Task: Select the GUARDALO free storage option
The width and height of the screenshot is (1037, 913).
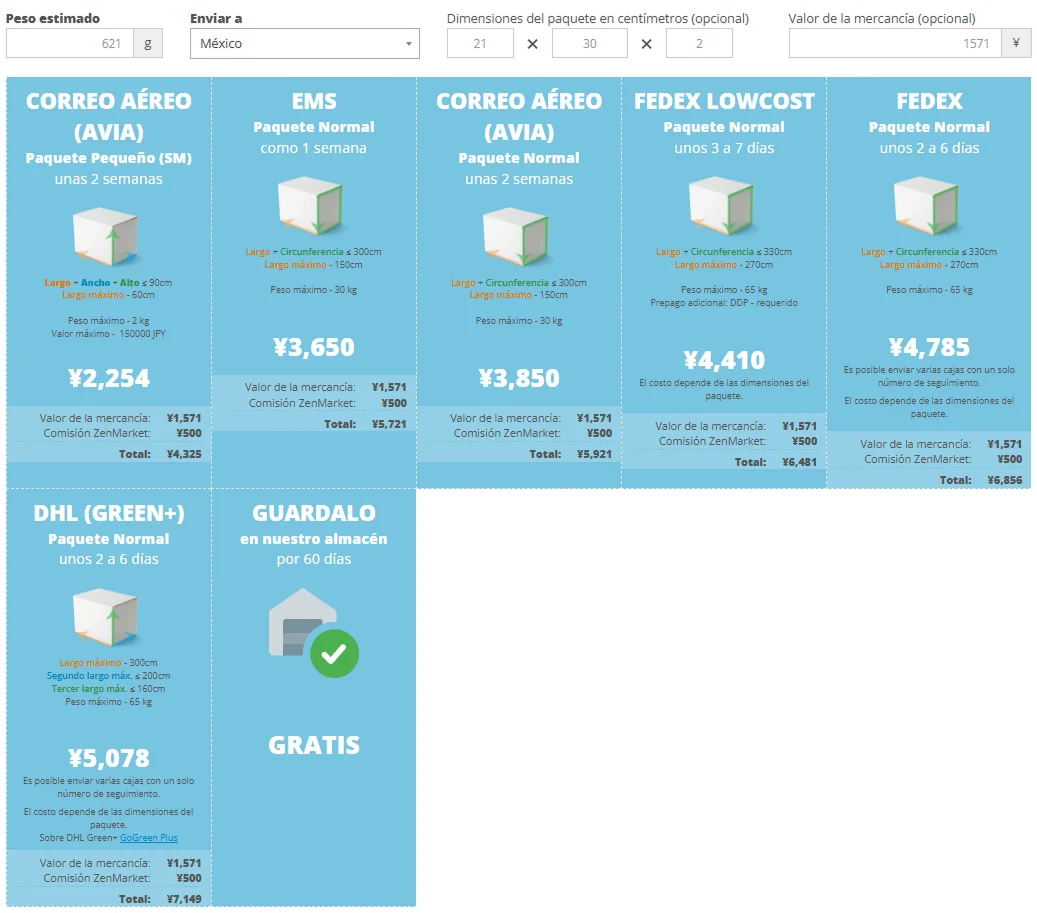Action: pyautogui.click(x=314, y=697)
